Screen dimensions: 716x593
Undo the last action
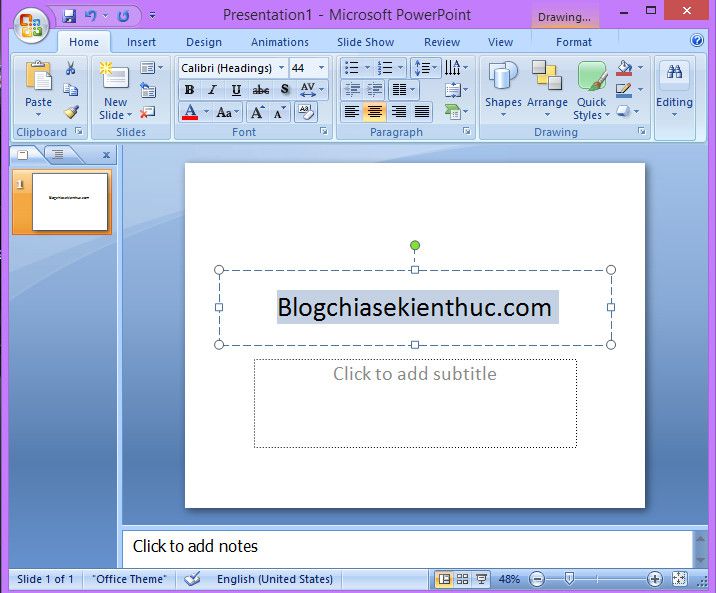[91, 16]
